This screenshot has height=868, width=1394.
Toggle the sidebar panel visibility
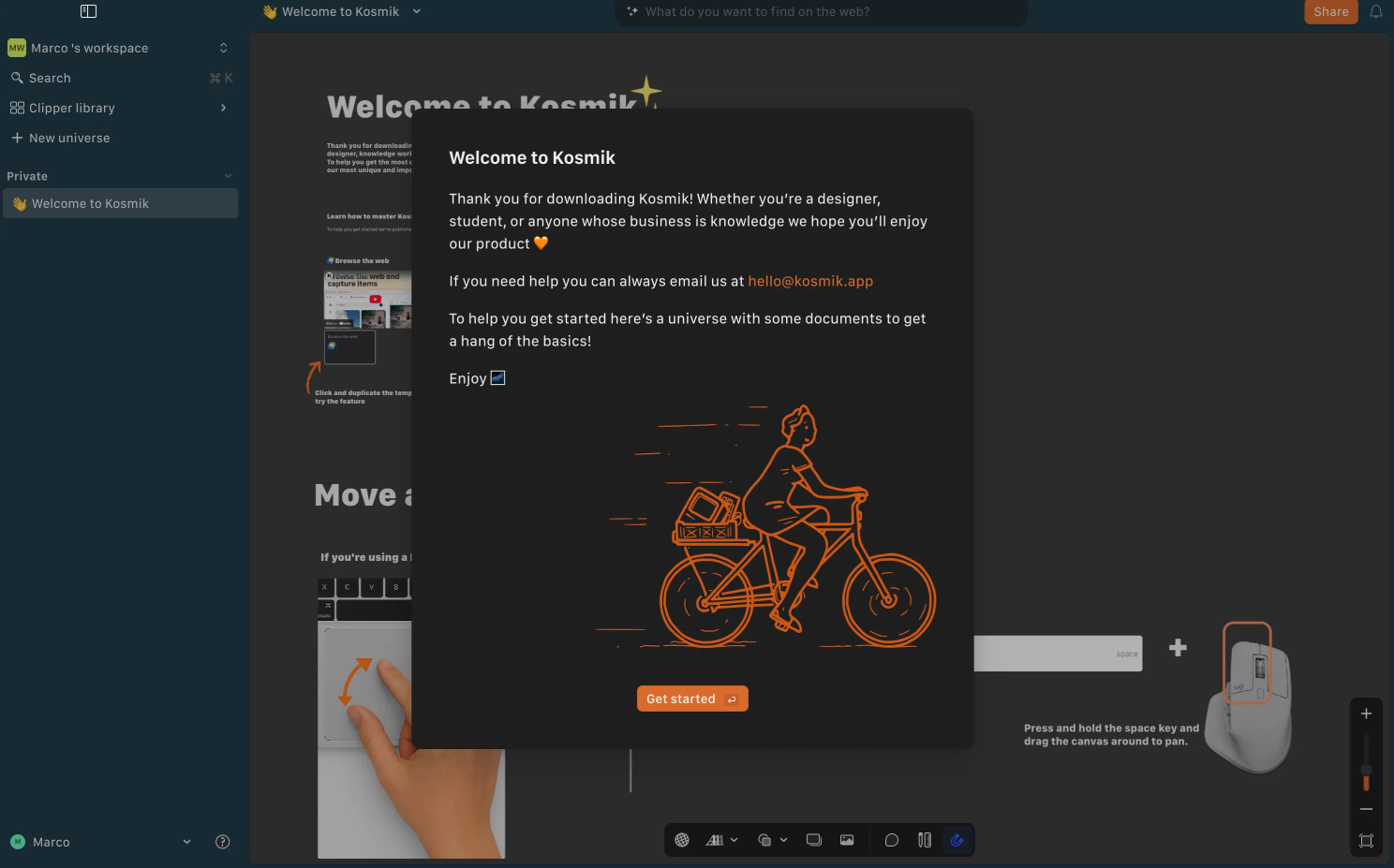tap(89, 11)
